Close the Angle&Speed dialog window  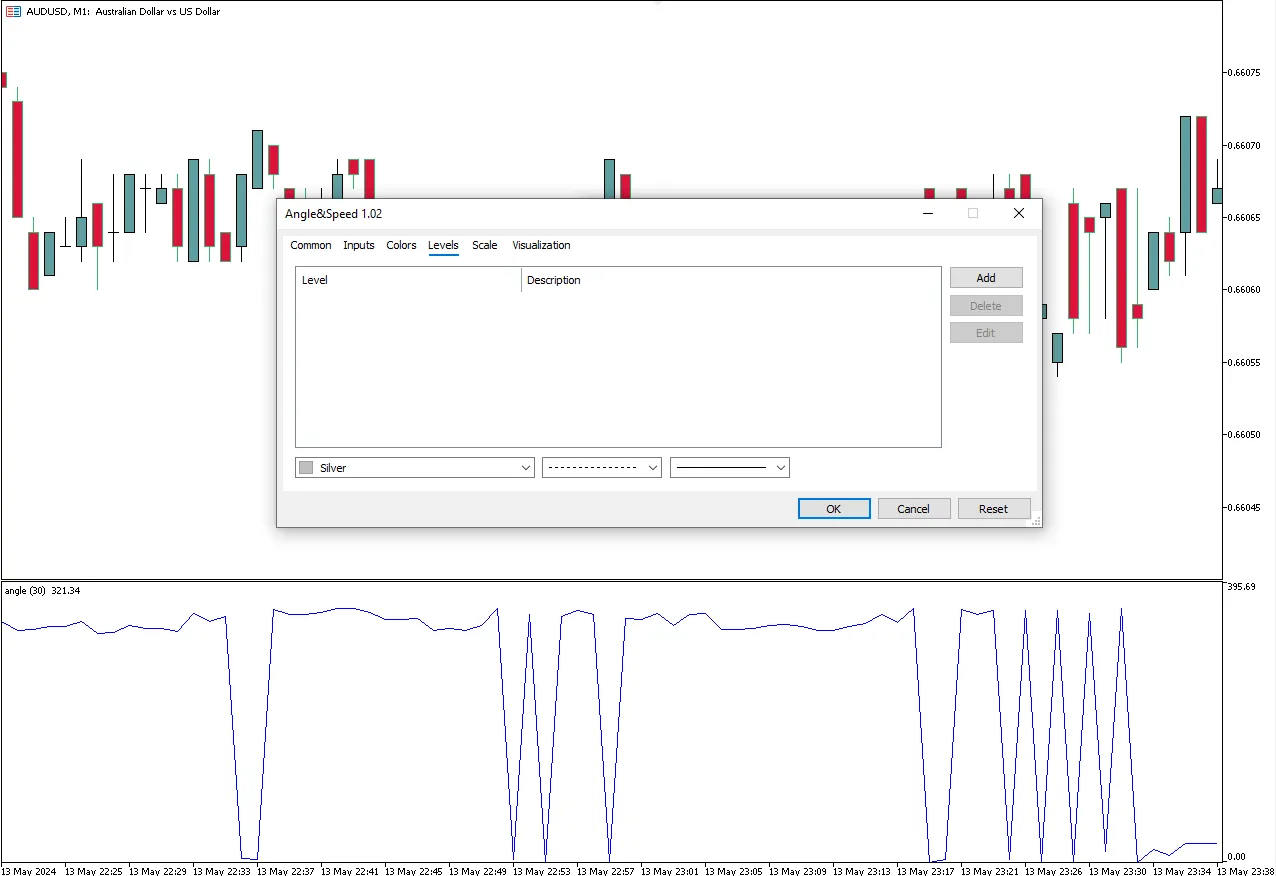click(x=1018, y=213)
